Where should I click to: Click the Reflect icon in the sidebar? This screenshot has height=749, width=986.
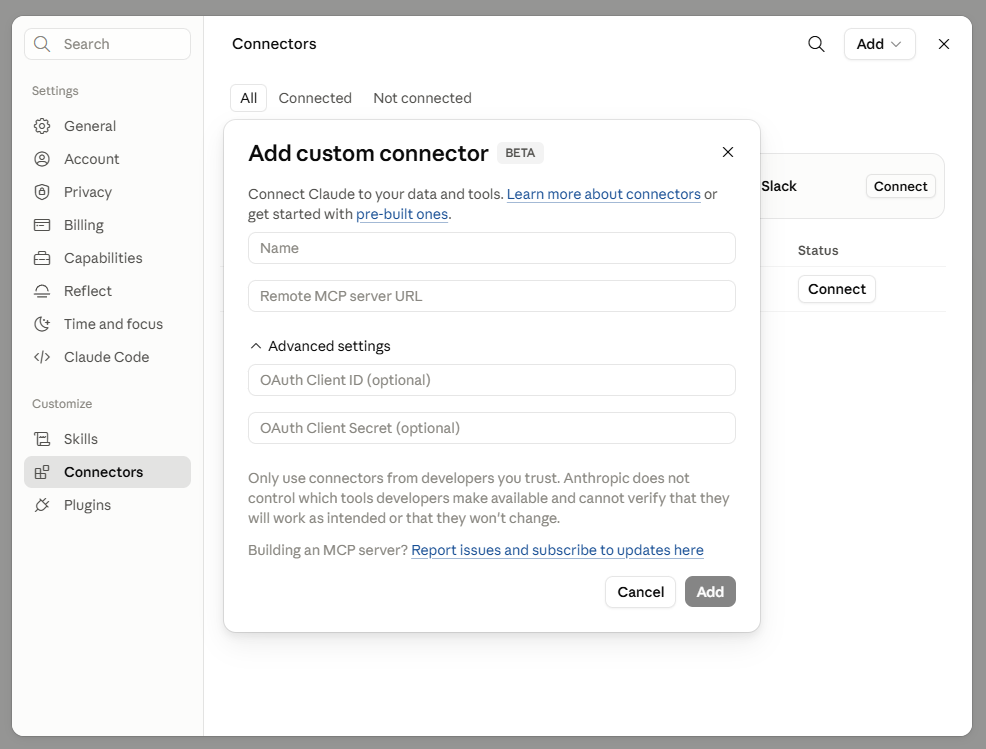point(42,291)
